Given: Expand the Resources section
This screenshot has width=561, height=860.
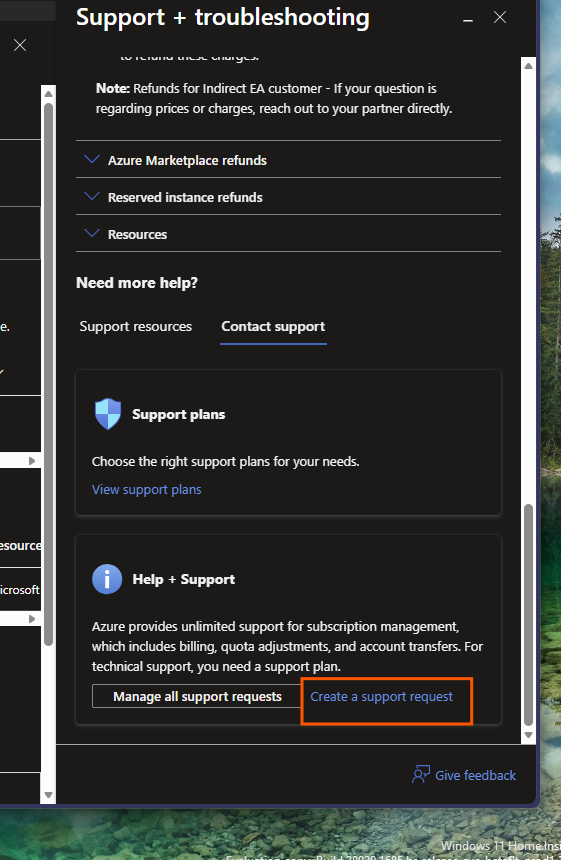Looking at the screenshot, I should pyautogui.click(x=288, y=234).
